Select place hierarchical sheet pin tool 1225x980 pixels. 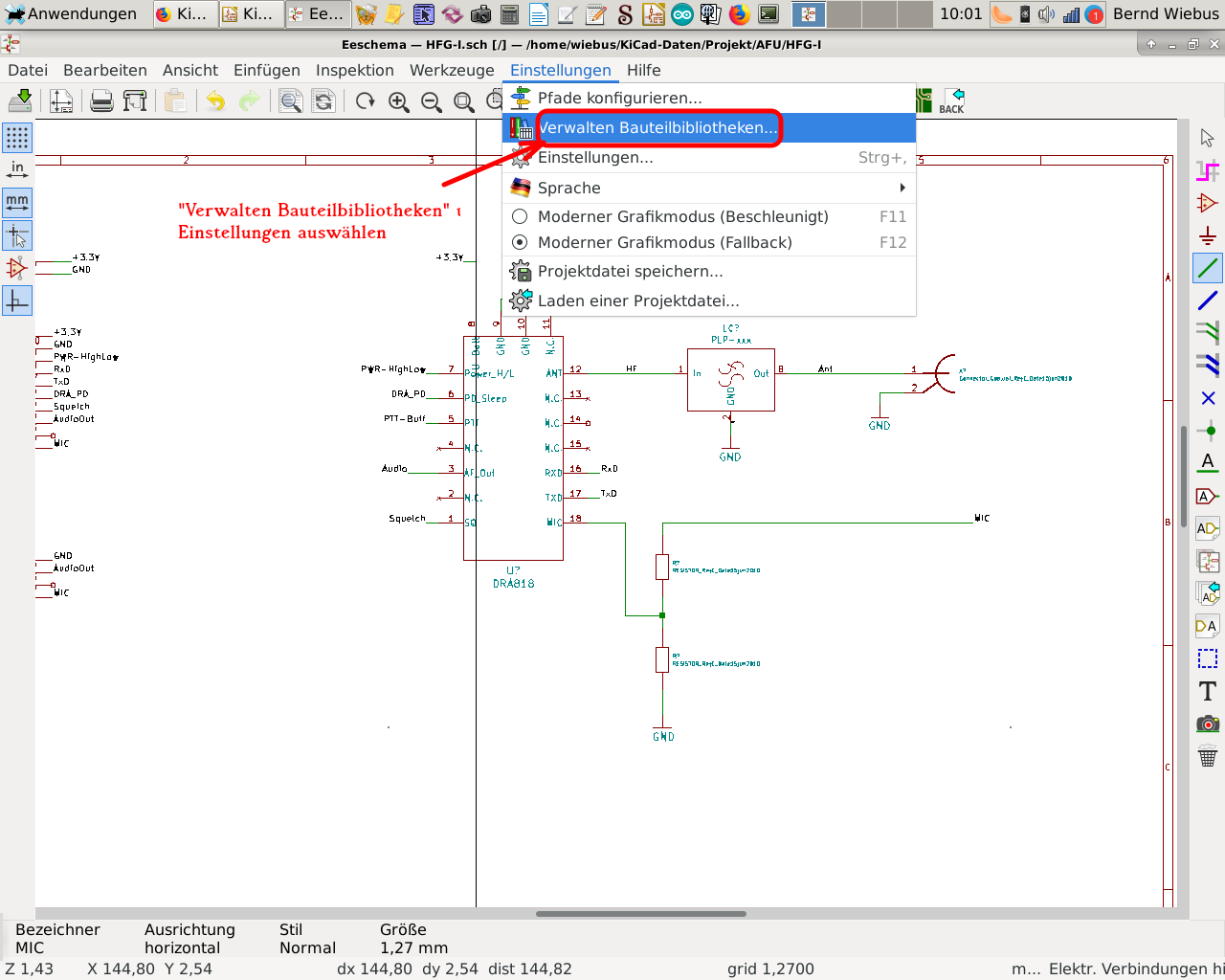click(1208, 626)
